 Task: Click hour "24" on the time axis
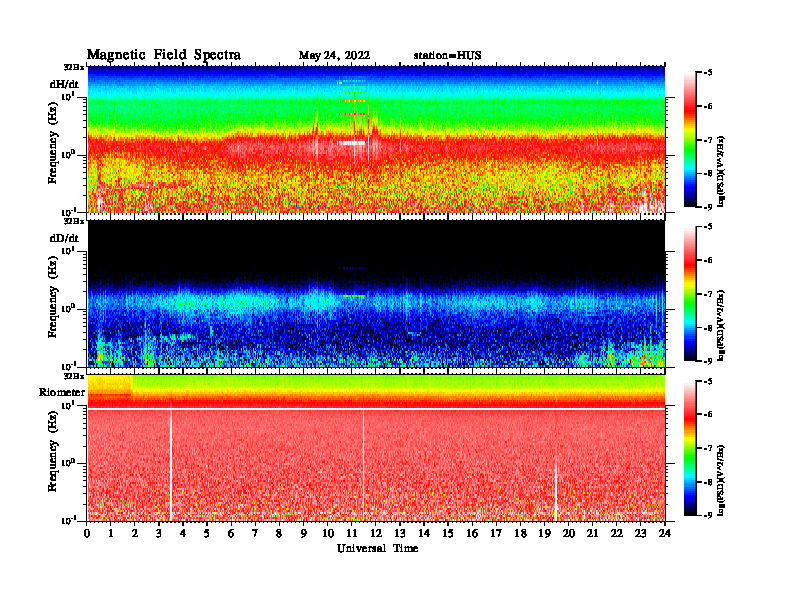(665, 534)
